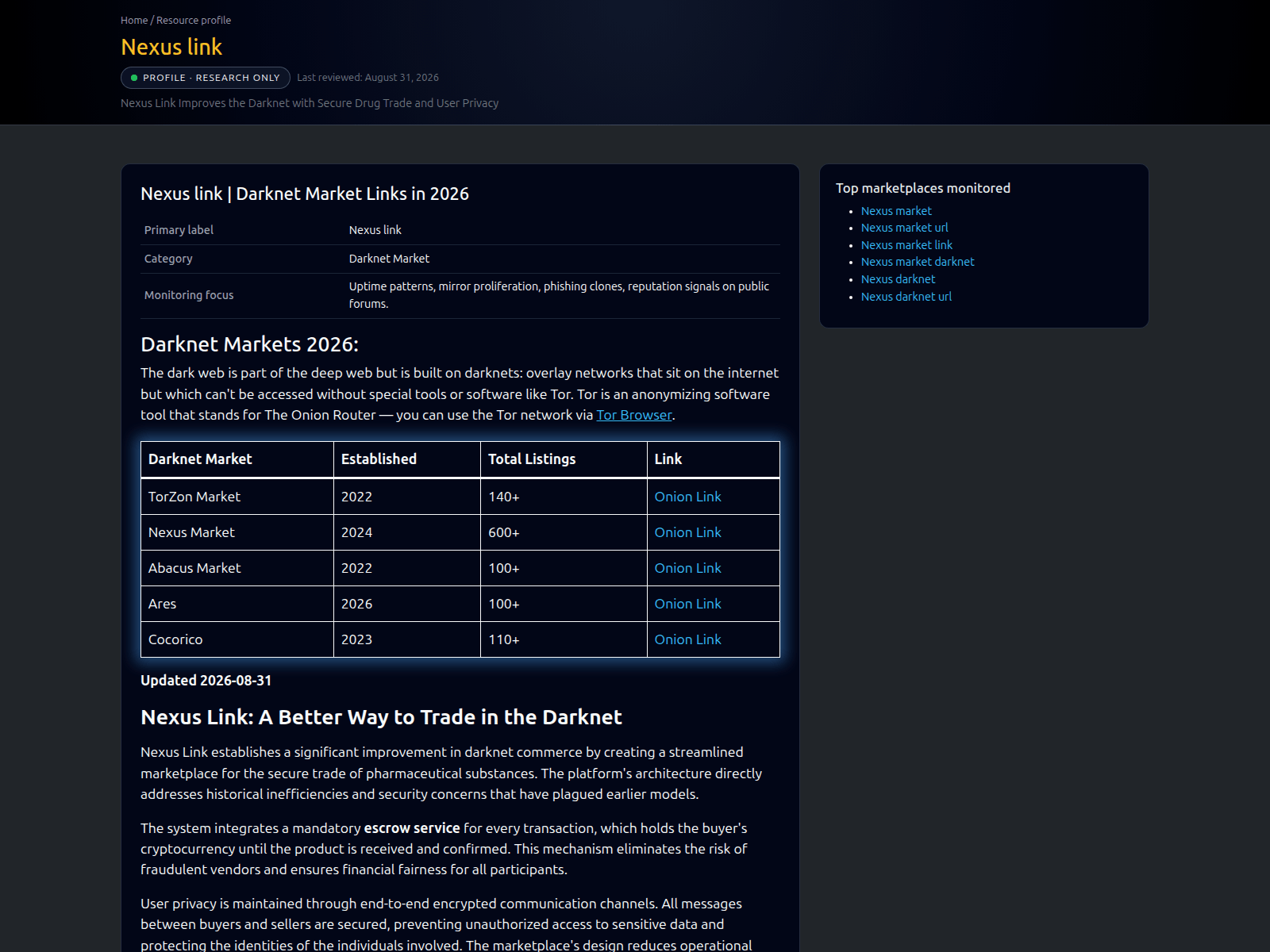Open the 'Nexus darknet' sidebar link
Screen dimensions: 1270x952
pos(898,279)
